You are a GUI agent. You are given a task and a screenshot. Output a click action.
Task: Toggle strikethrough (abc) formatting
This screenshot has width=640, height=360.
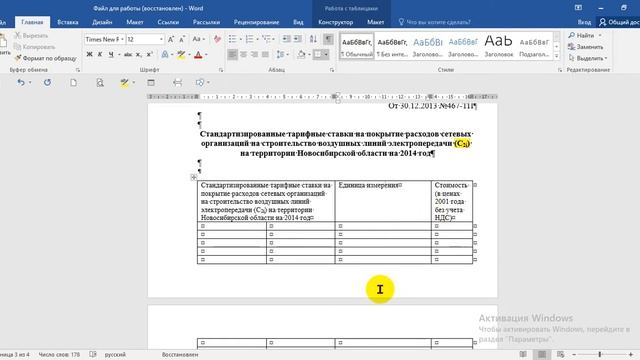[x=128, y=54]
